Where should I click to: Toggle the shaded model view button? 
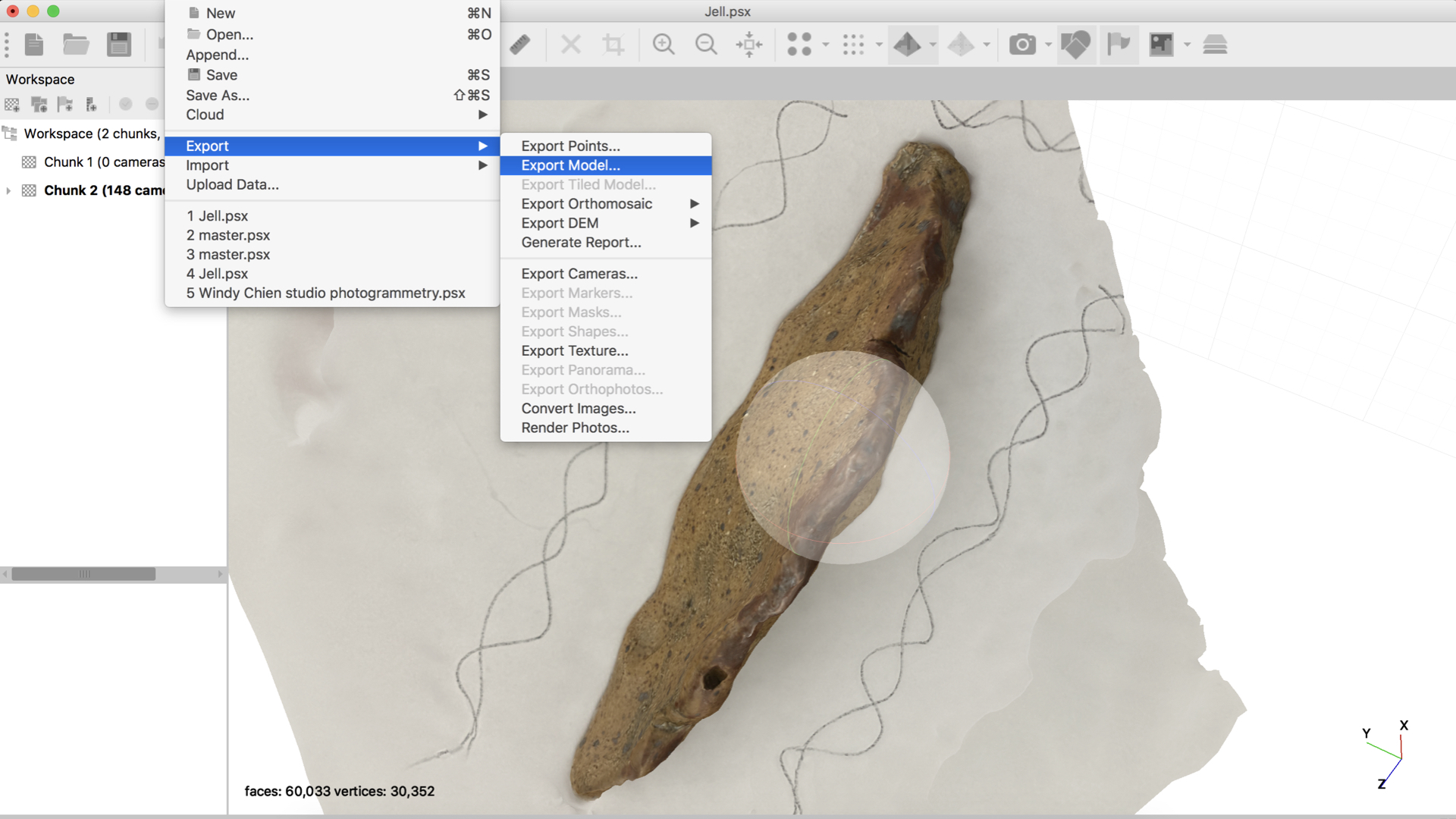[x=908, y=45]
